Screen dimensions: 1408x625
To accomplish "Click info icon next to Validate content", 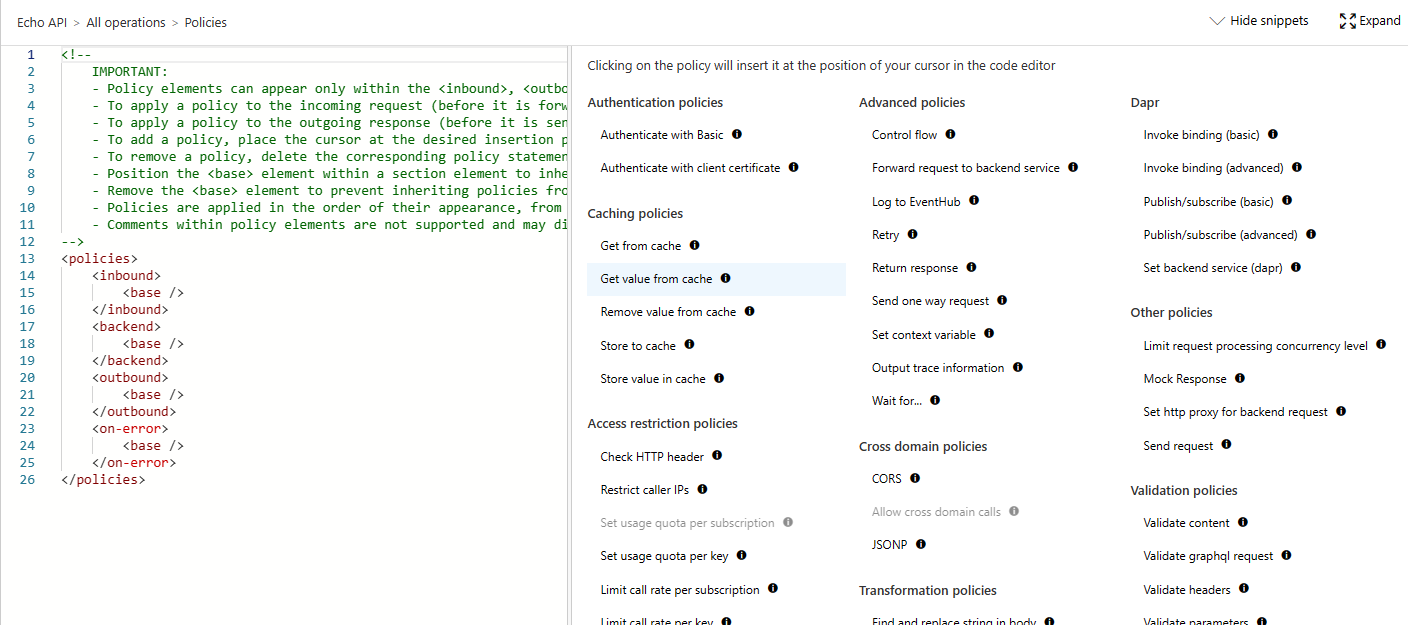I will click(1242, 522).
